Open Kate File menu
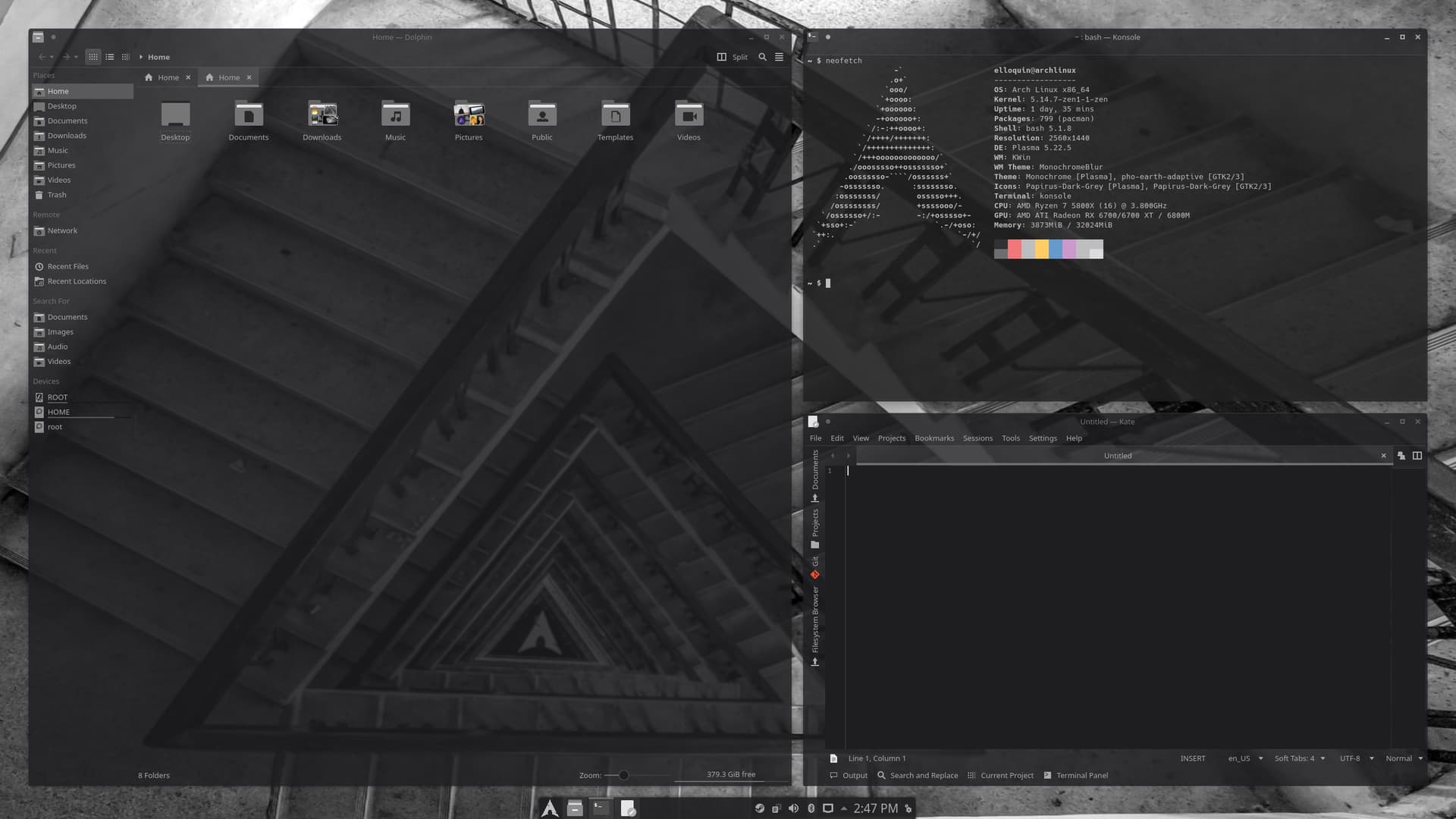Image resolution: width=1456 pixels, height=819 pixels. pos(815,438)
